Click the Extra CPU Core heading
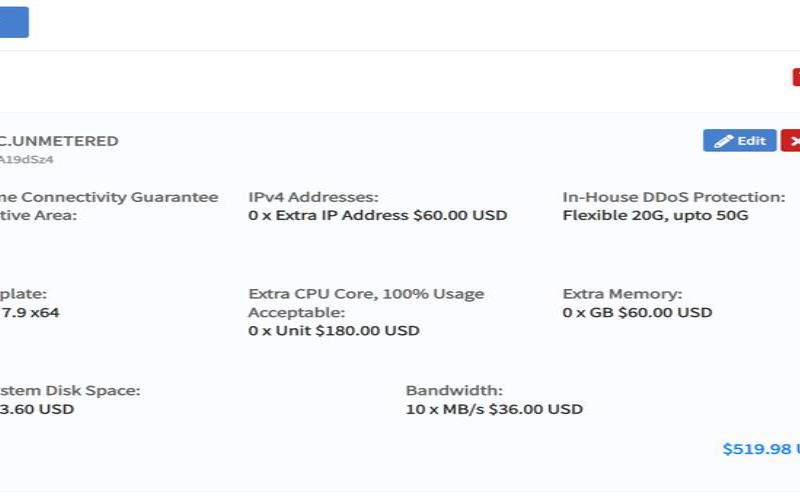800x500 pixels. coord(366,294)
